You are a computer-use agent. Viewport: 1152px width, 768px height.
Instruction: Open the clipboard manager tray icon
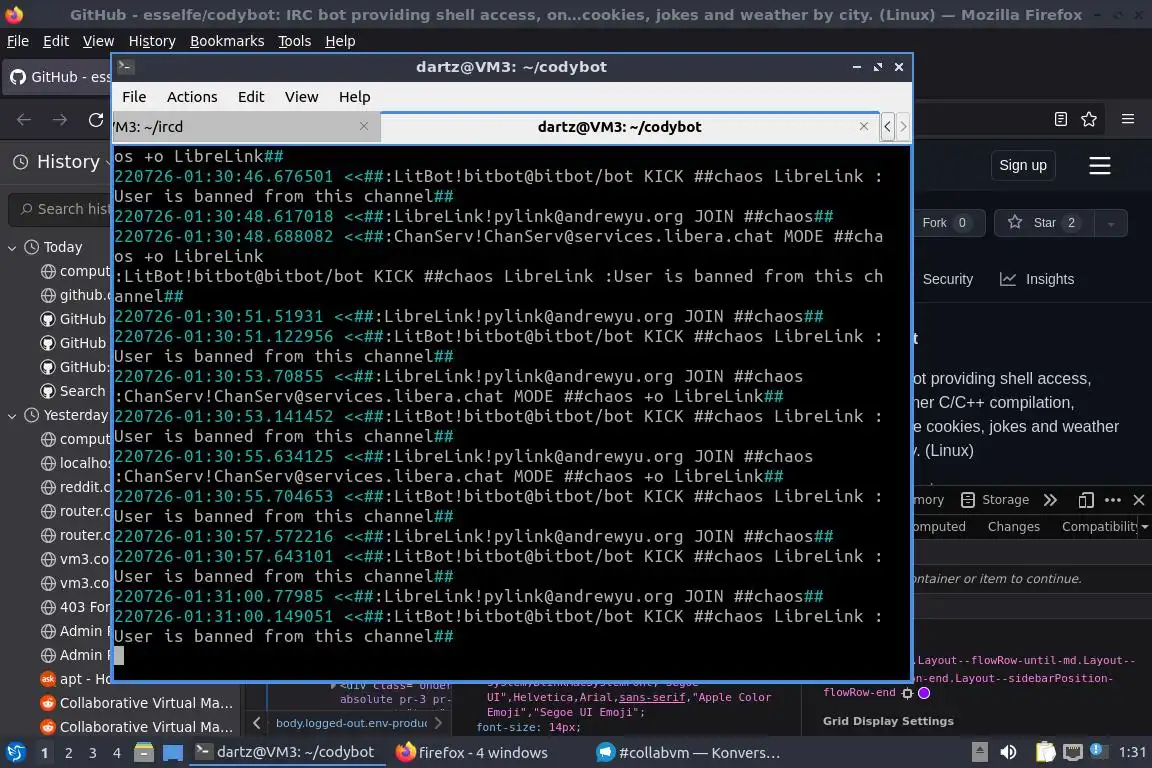click(x=1045, y=752)
